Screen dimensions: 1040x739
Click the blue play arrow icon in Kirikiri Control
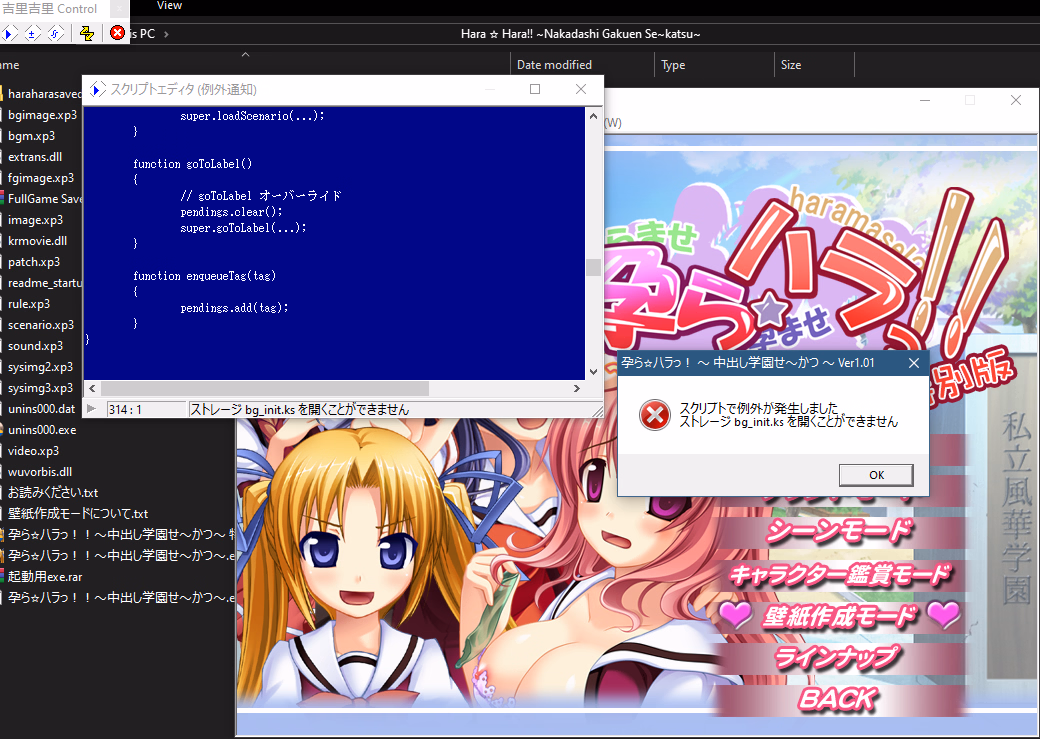9,33
